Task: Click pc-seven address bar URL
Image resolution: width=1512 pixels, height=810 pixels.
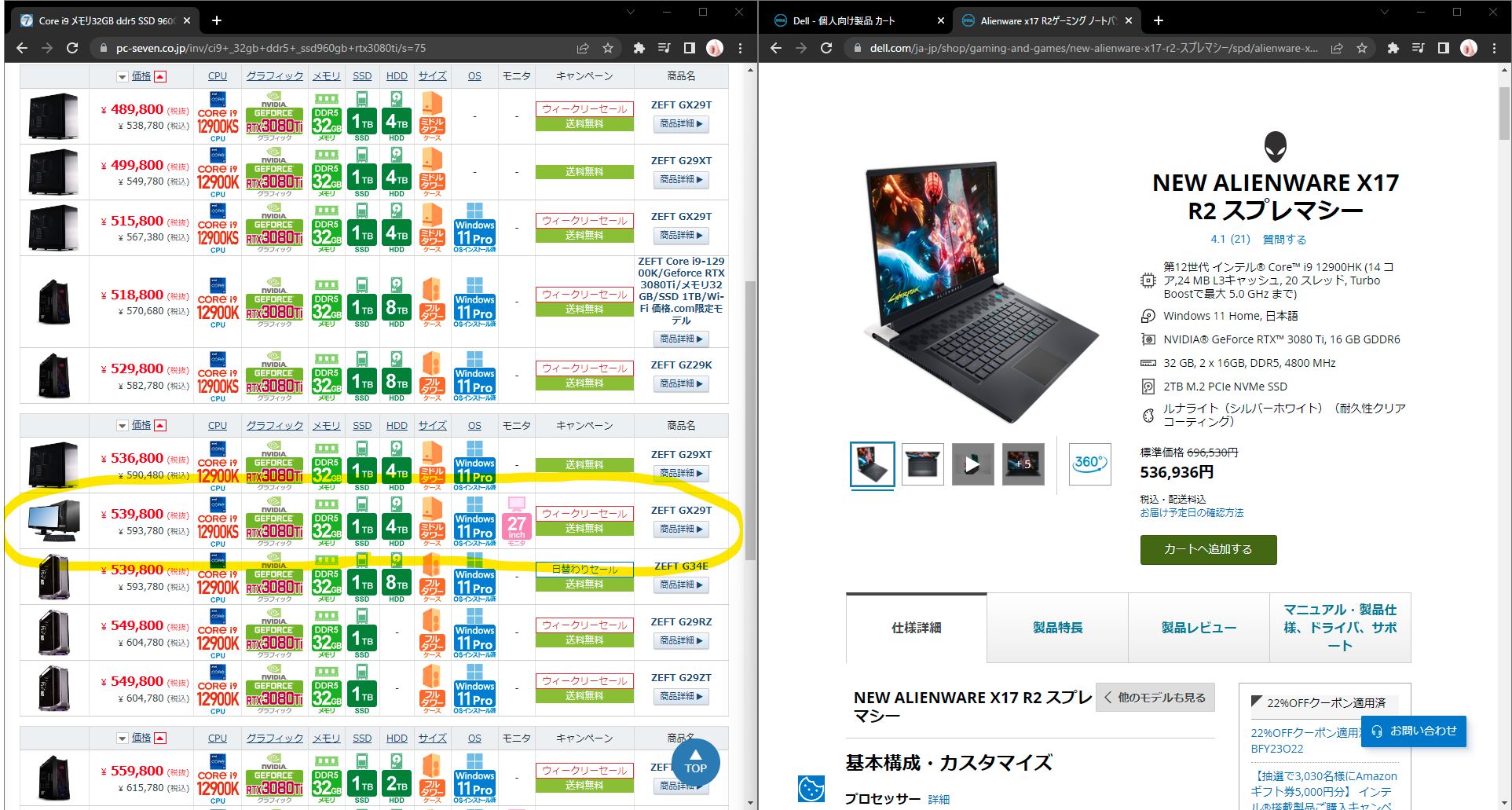Action: (x=271, y=48)
